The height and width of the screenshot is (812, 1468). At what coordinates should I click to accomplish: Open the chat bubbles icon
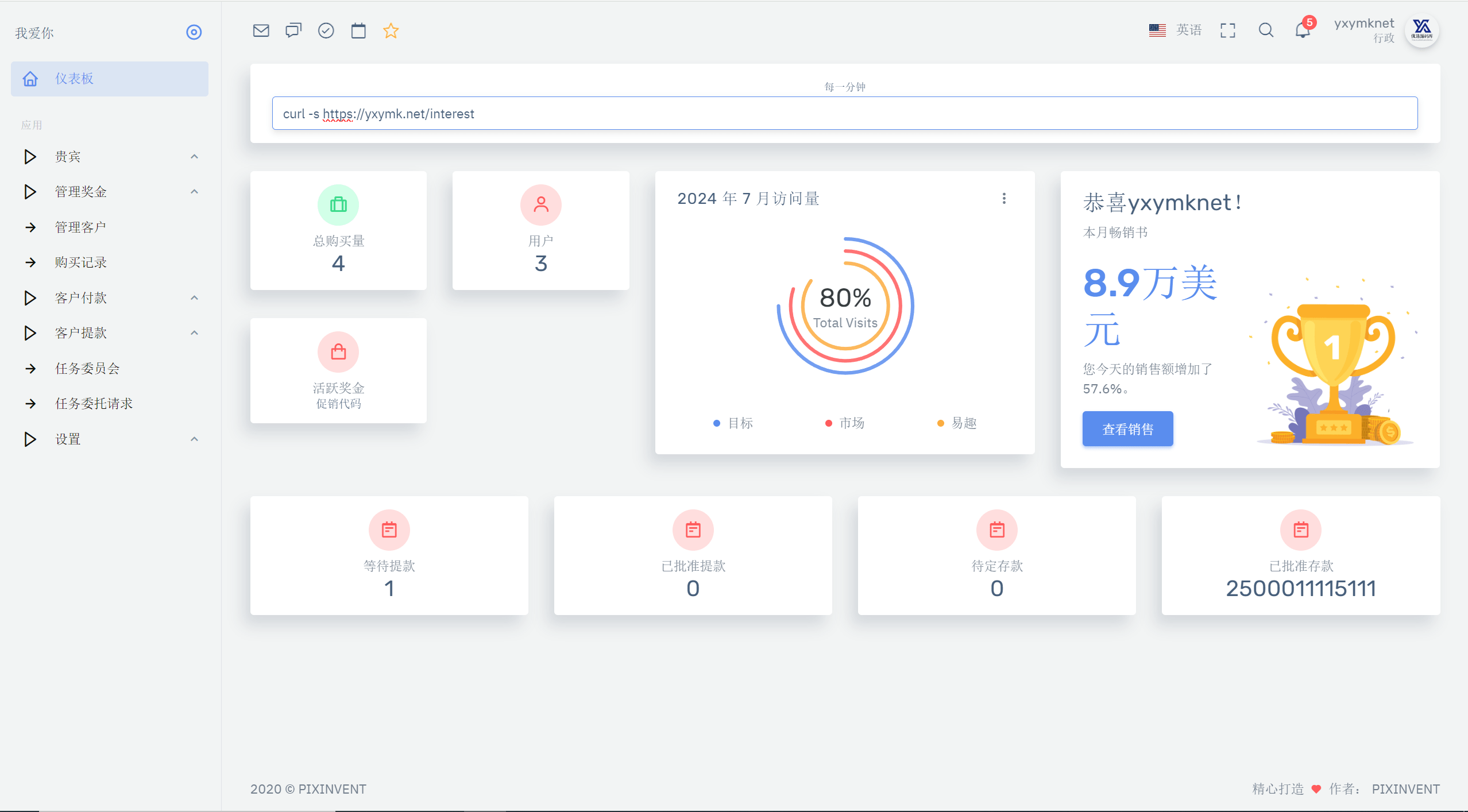293,30
